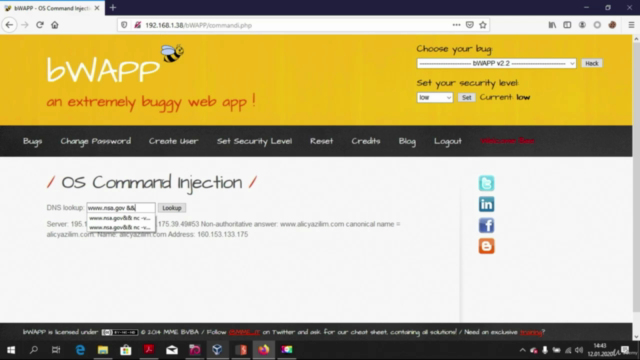This screenshot has width=640, height=360.
Task: Show hidden system tray icons
Action: pyautogui.click(x=522, y=350)
